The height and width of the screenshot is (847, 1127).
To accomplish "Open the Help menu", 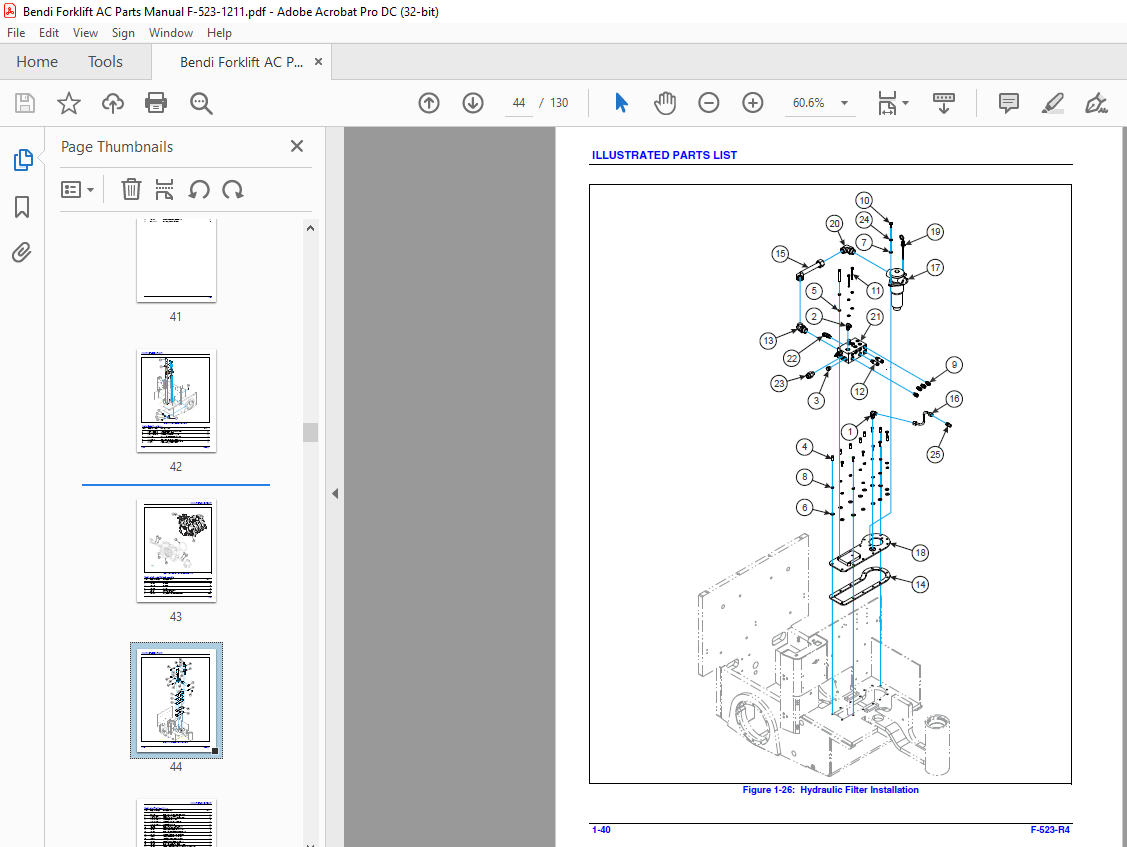I will coord(219,32).
